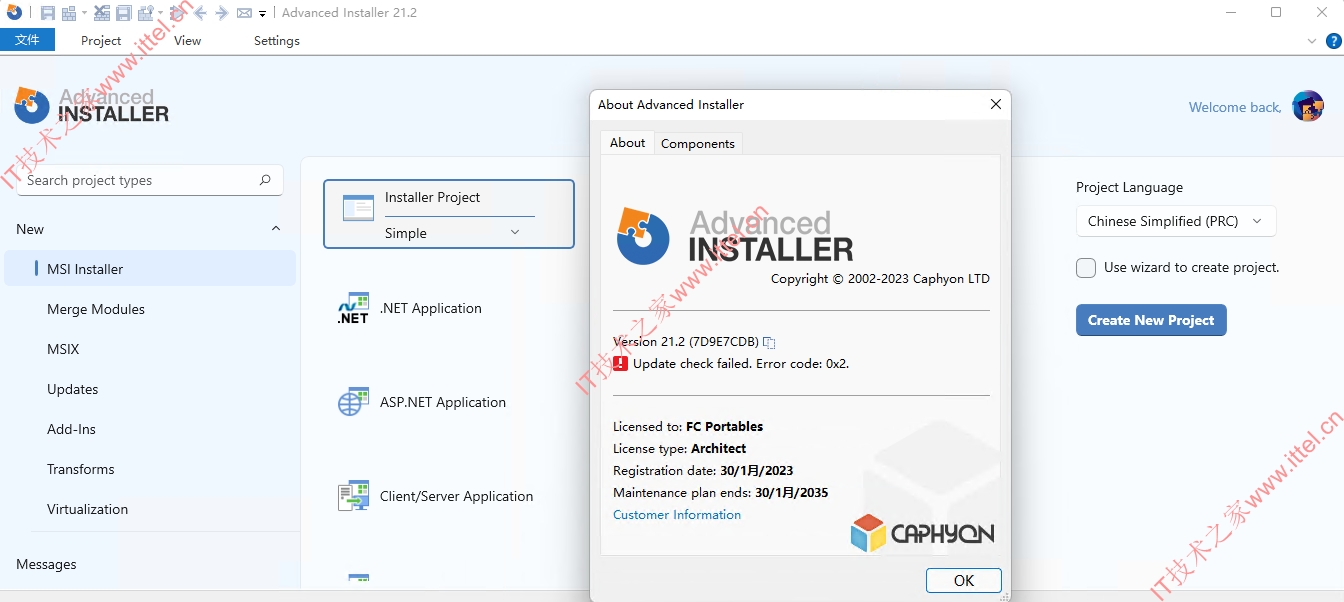Click the Run project icon in title bar
This screenshot has width=1344, height=602.
tap(178, 13)
